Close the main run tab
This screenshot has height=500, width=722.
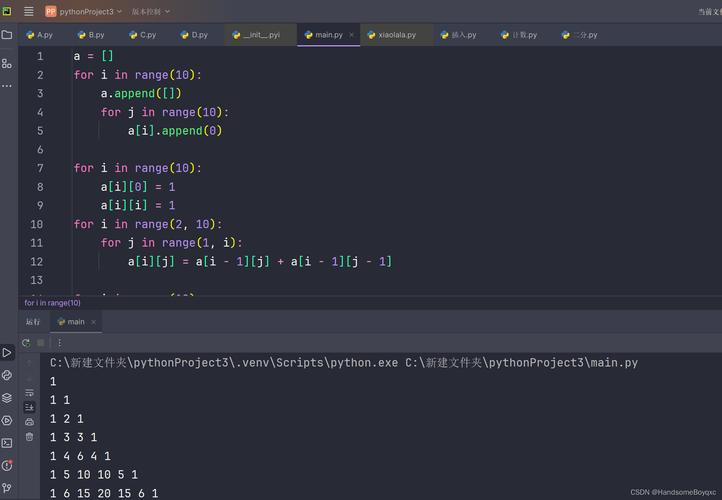pos(93,322)
